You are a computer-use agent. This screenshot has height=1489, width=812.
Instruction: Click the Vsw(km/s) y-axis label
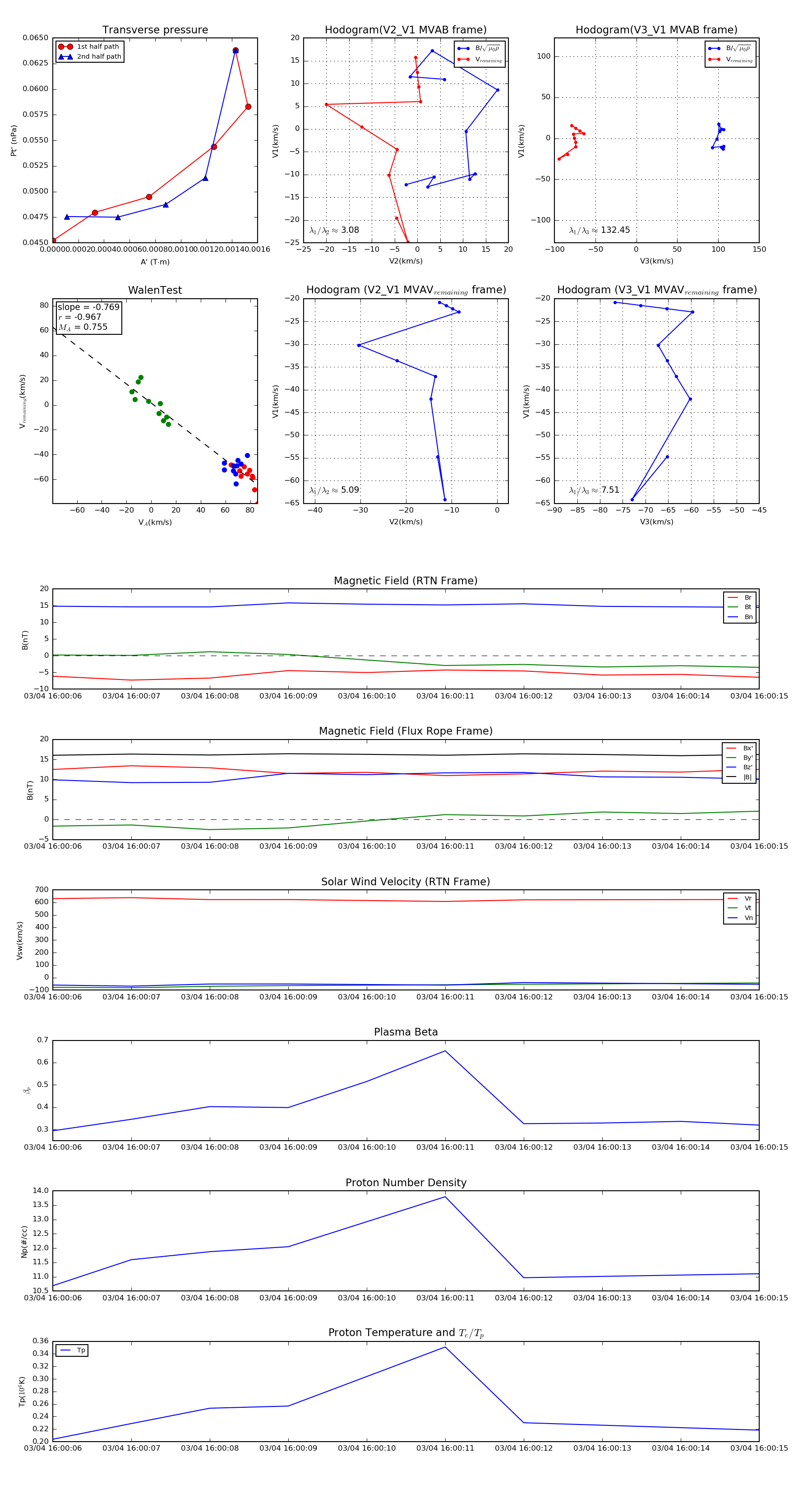click(x=20, y=940)
